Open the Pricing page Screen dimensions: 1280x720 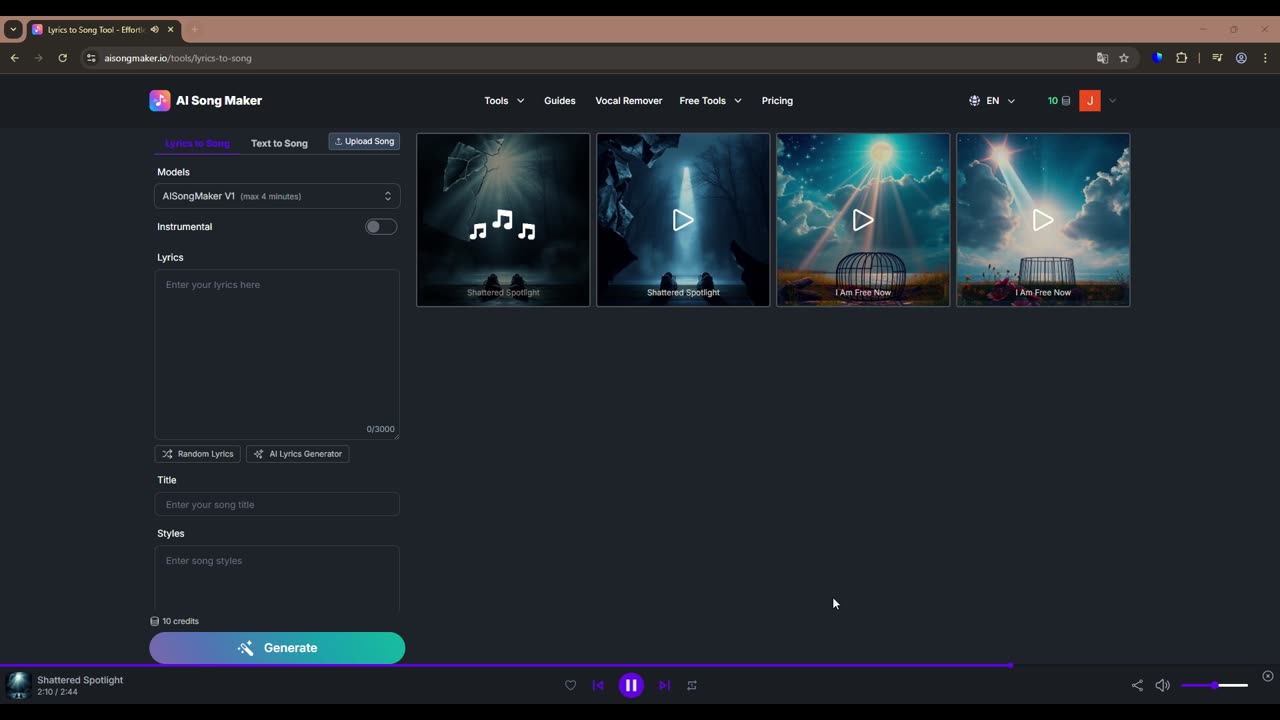tap(777, 101)
